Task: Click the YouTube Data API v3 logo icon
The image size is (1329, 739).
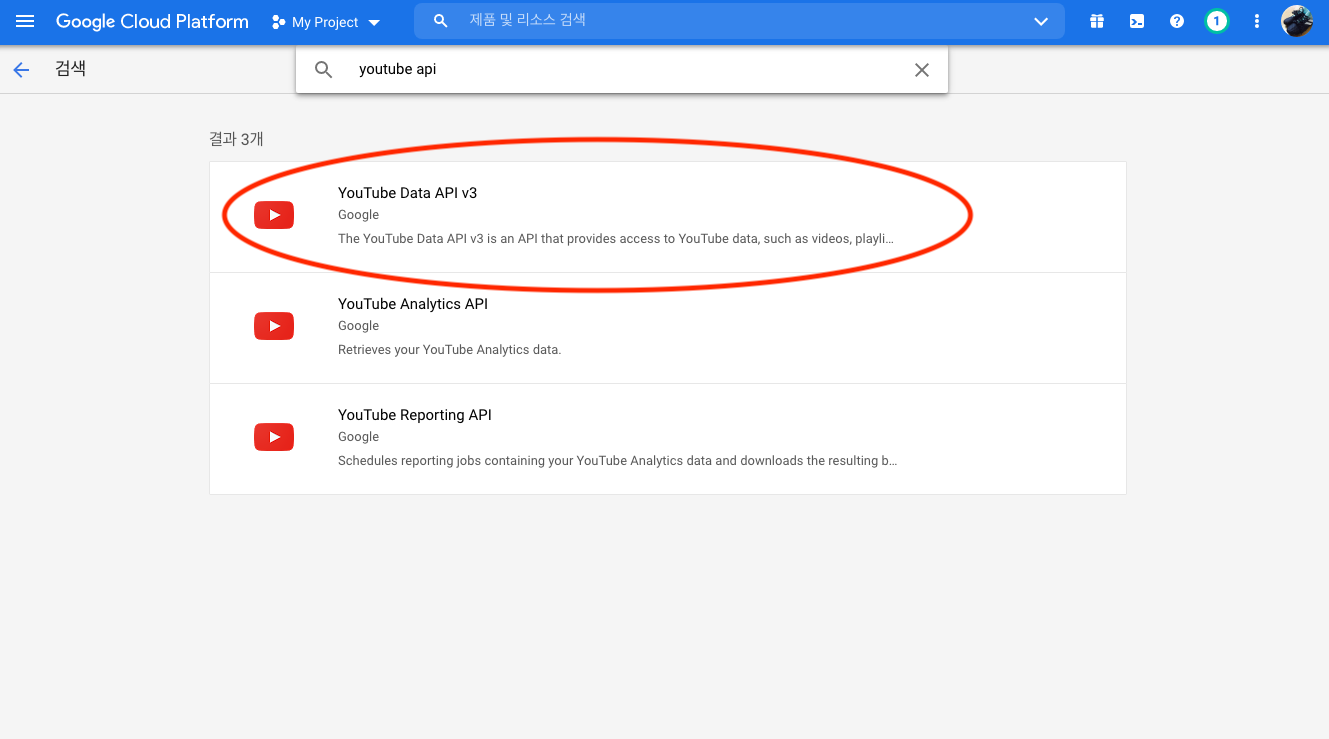Action: pyautogui.click(x=274, y=215)
